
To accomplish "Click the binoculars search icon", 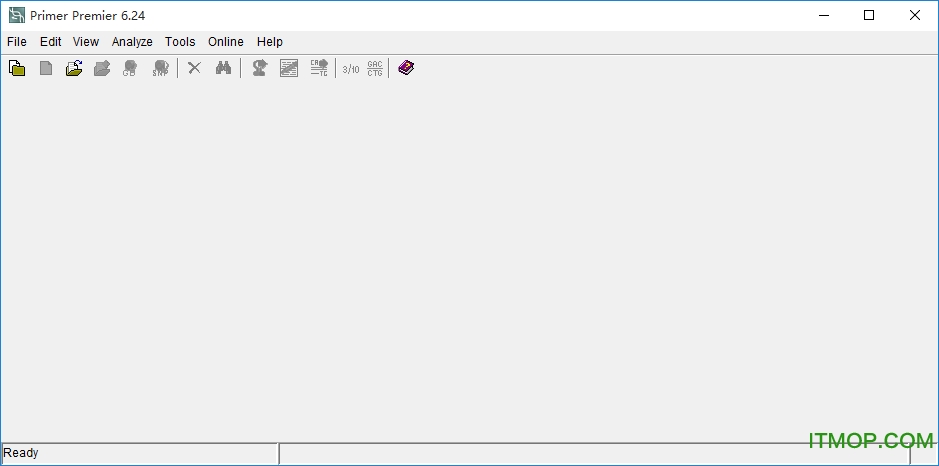I will (224, 68).
